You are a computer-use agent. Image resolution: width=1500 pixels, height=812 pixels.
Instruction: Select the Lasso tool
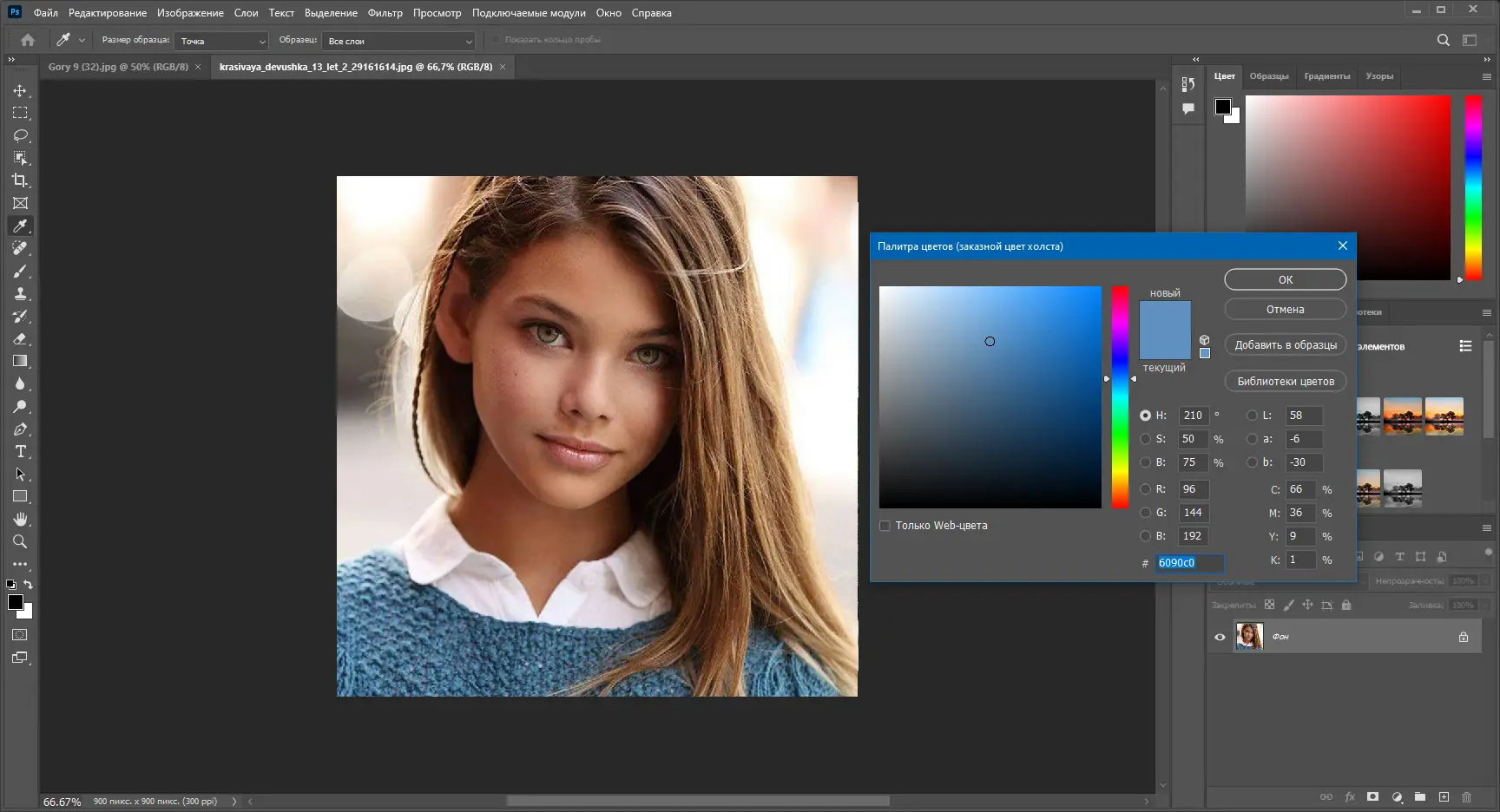20,135
